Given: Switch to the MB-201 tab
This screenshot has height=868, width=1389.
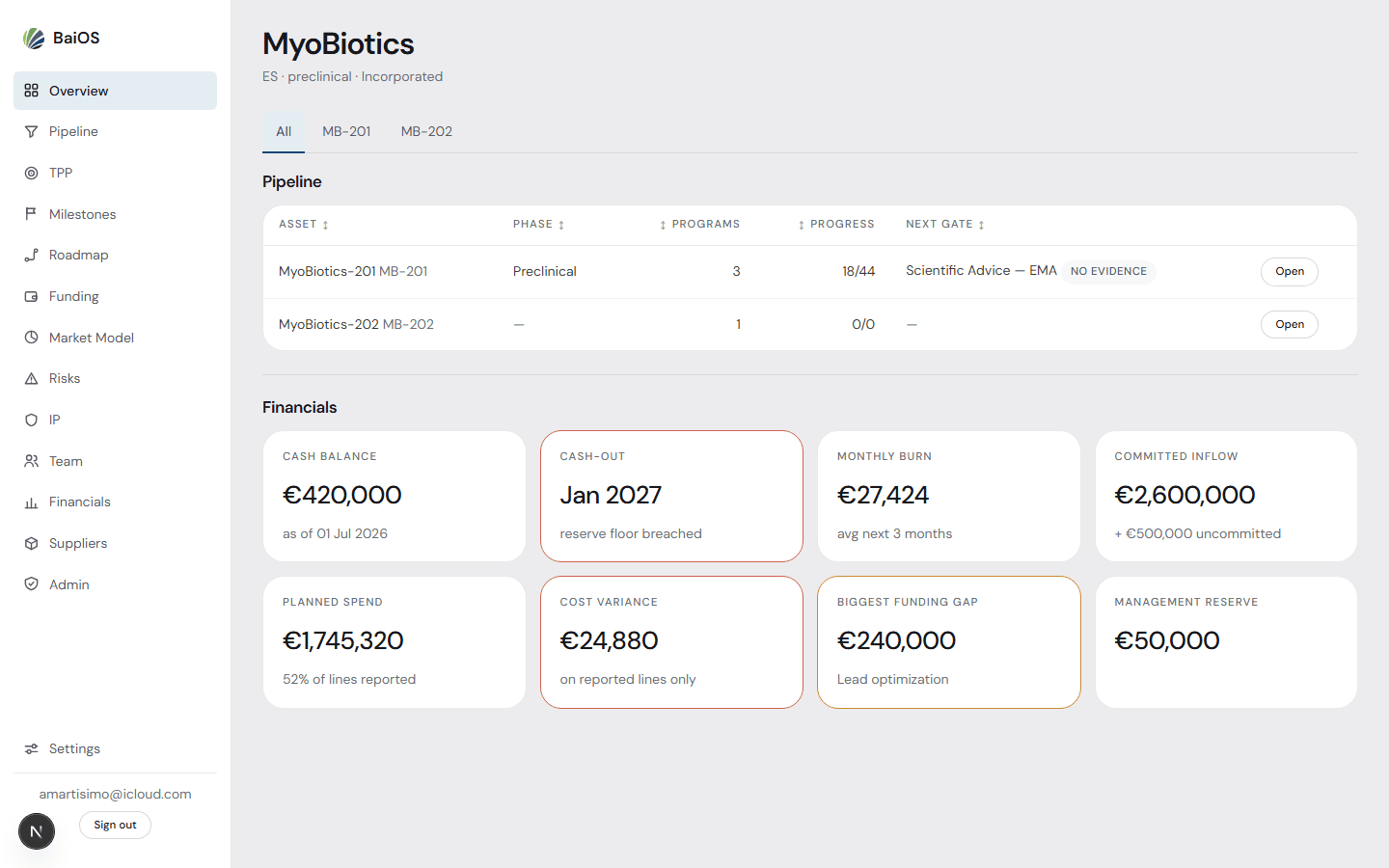Looking at the screenshot, I should (346, 132).
